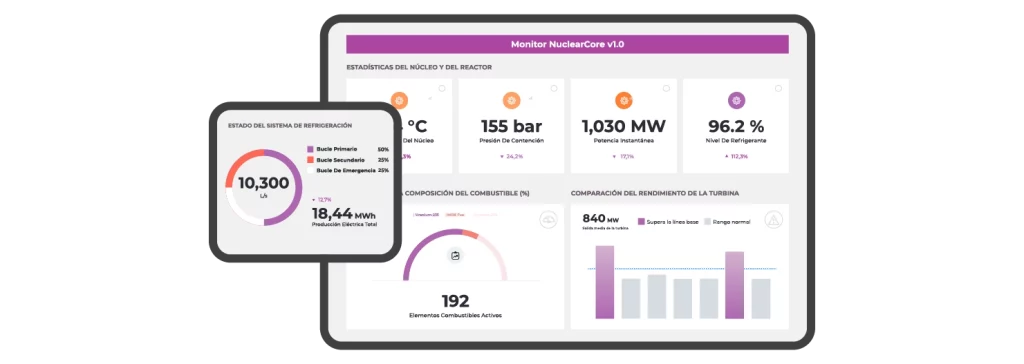Image resolution: width=1024 pixels, height=364 pixels.
Task: Click the second purple turbine bar
Action: coord(735,285)
